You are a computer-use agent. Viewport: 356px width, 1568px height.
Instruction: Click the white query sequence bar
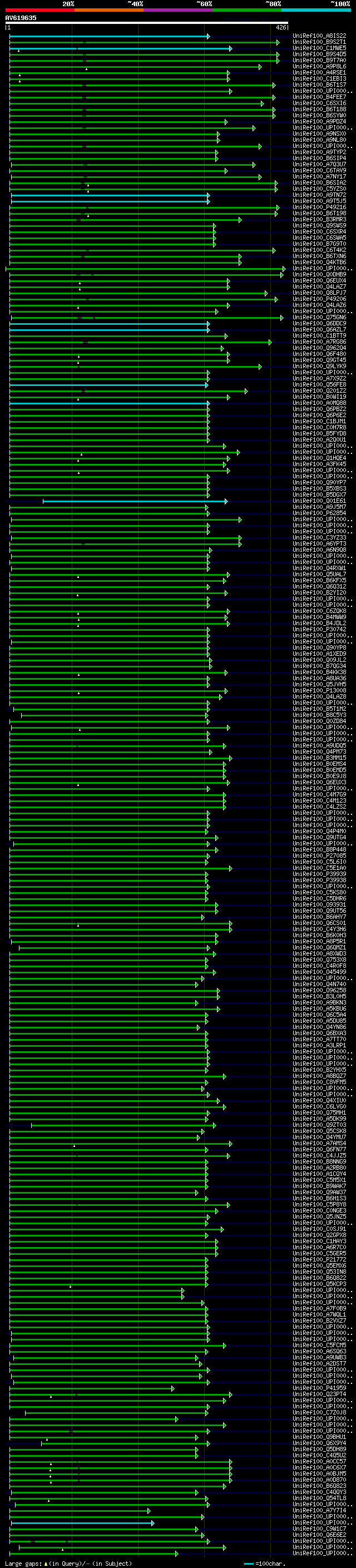point(147,22)
